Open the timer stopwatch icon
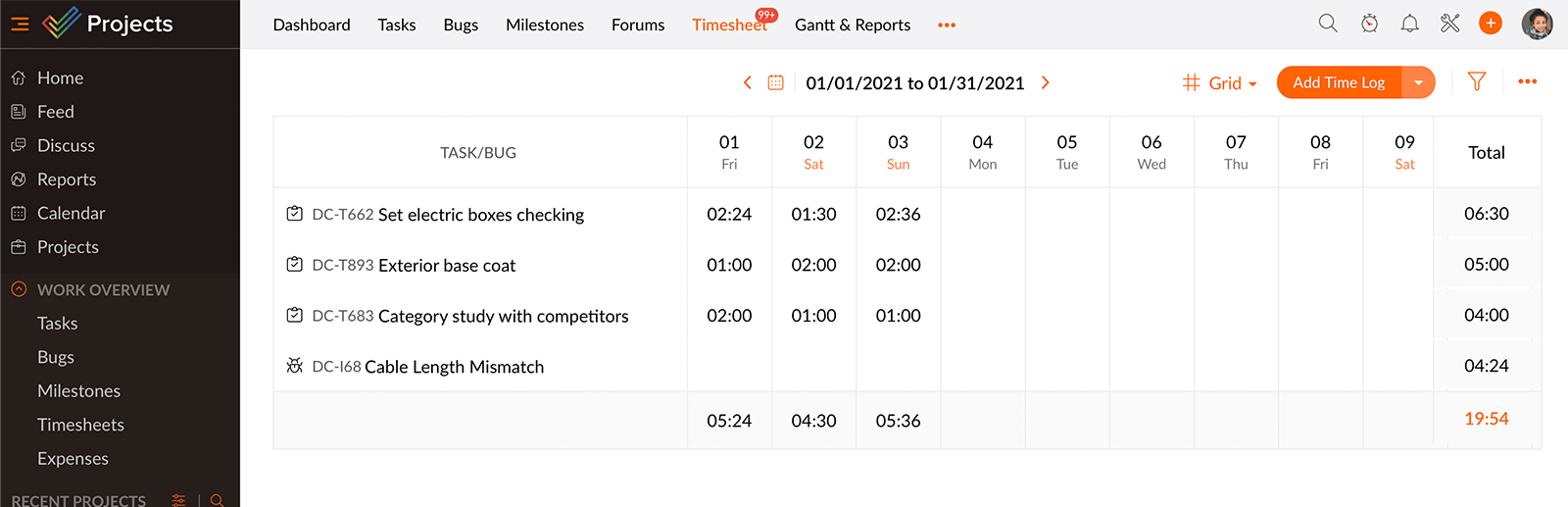Screen dimensions: 1568x507 click(1369, 24)
